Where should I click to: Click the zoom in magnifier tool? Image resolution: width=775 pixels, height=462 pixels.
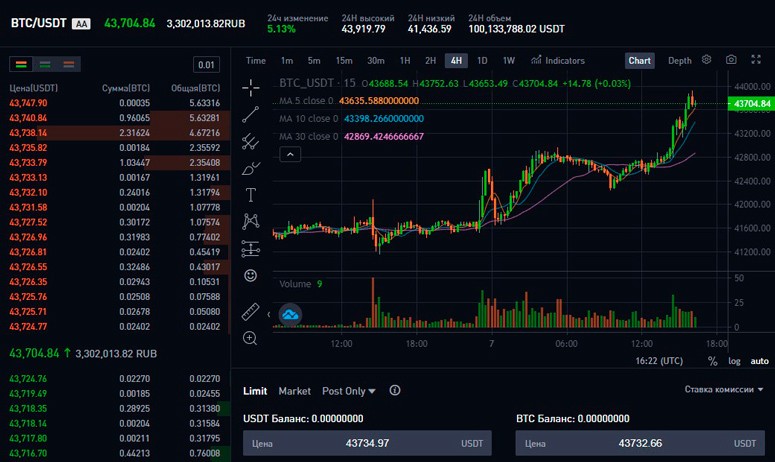point(250,338)
